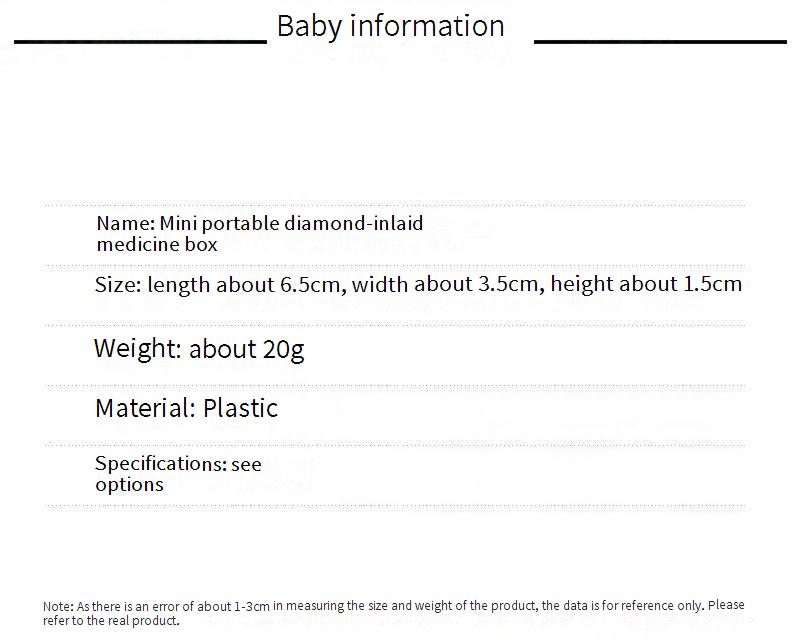The image size is (800, 640).
Task: Click the "Name:" label
Action: tap(125, 223)
